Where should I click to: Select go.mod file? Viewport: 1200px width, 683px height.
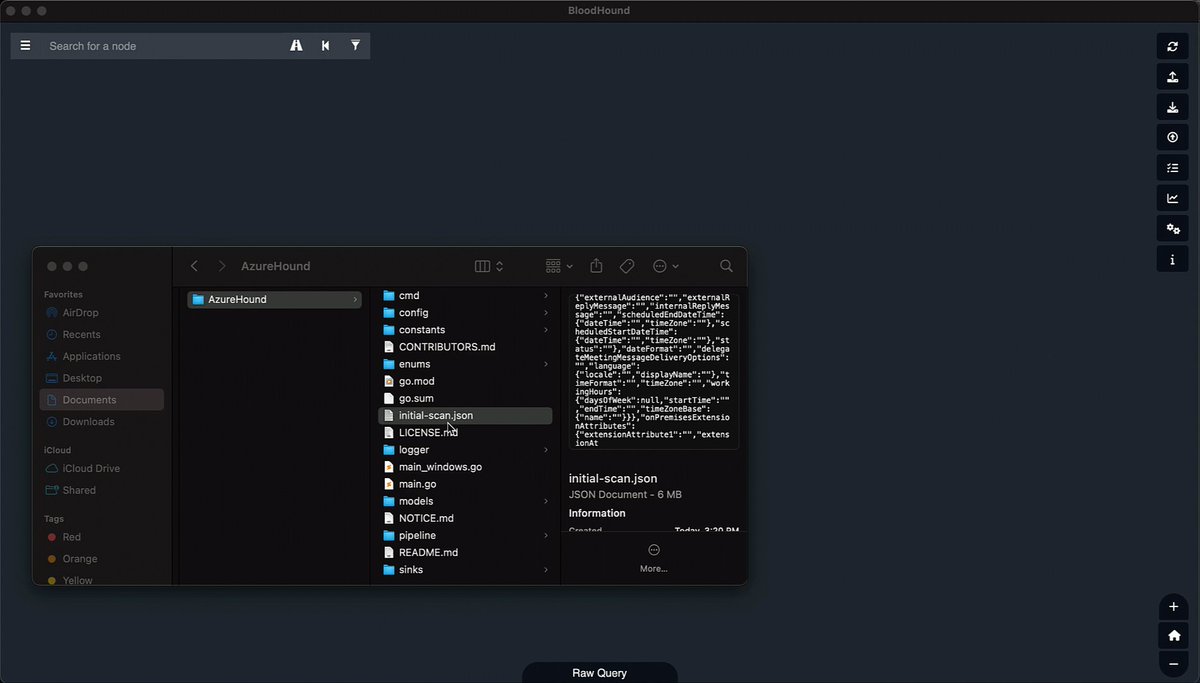coord(465,381)
